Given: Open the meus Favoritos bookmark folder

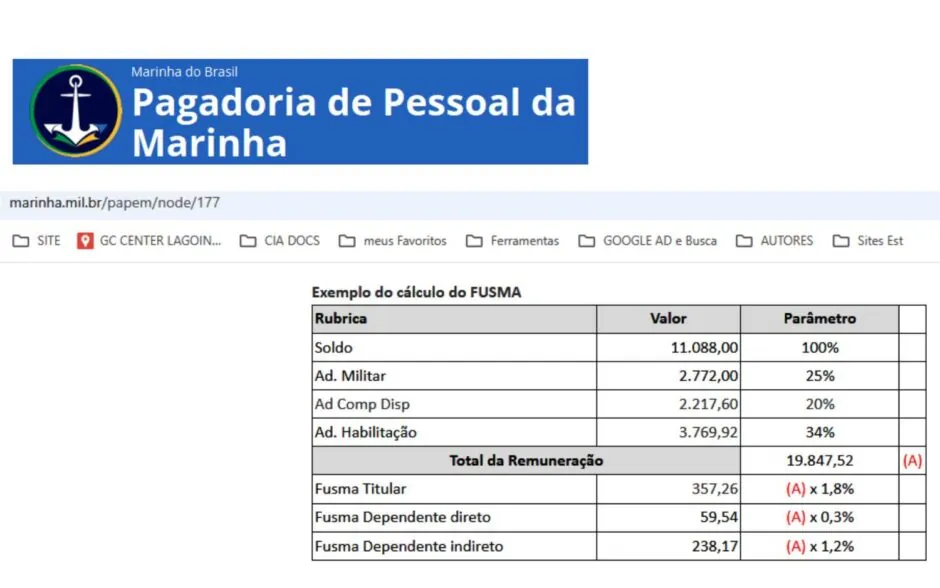Looking at the screenshot, I should pos(393,241).
